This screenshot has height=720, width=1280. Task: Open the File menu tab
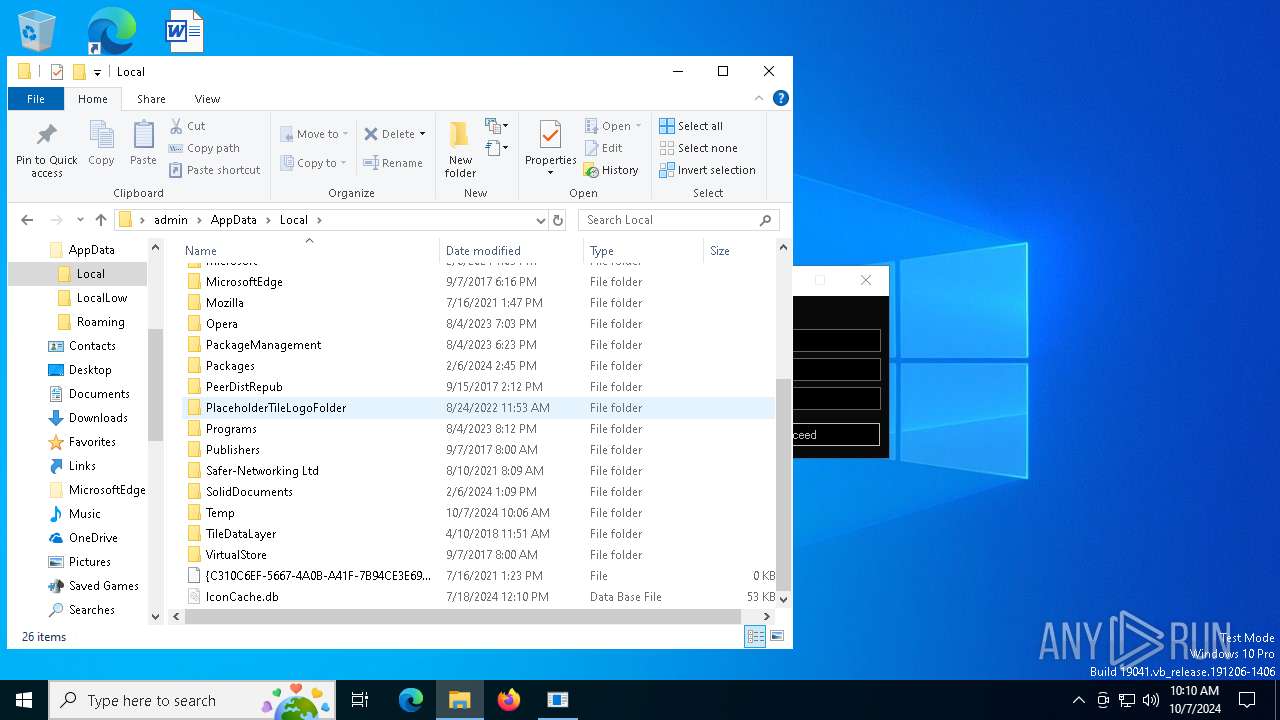click(x=36, y=99)
